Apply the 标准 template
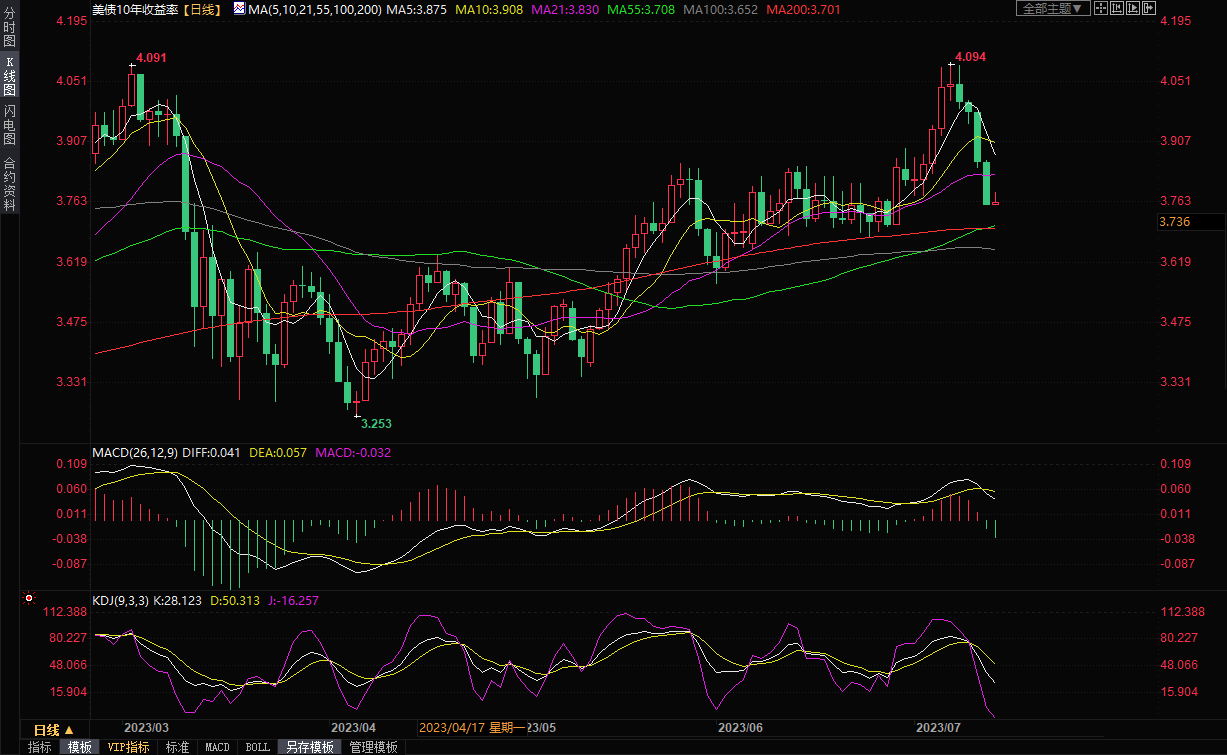Viewport: 1227px width, 755px height. click(177, 747)
